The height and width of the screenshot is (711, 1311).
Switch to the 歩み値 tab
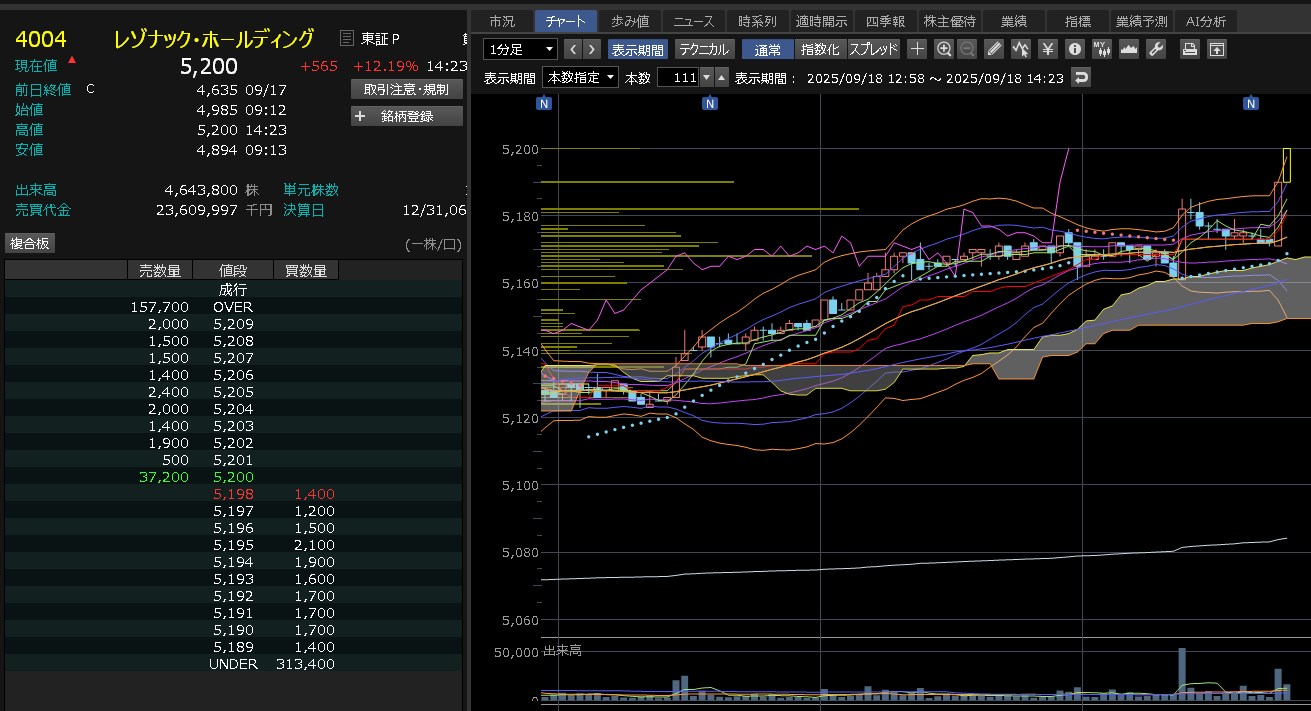tap(630, 20)
